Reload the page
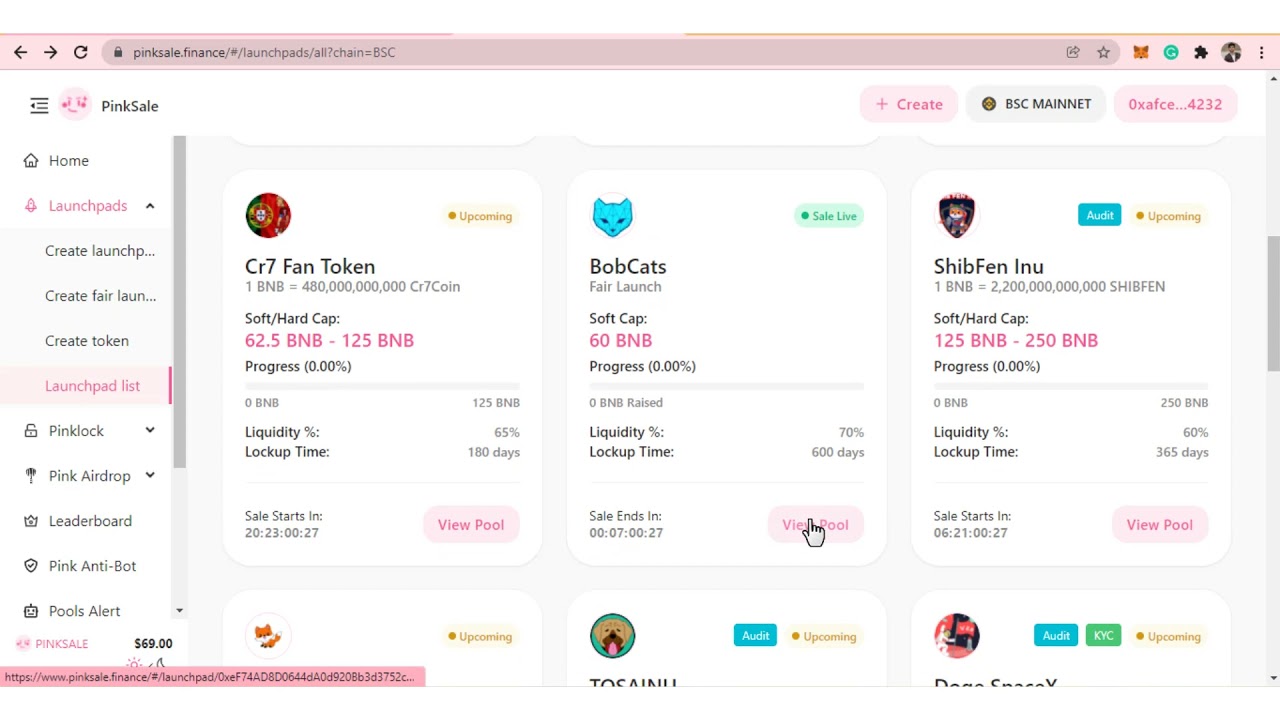The width and height of the screenshot is (1280, 720). pyautogui.click(x=81, y=52)
